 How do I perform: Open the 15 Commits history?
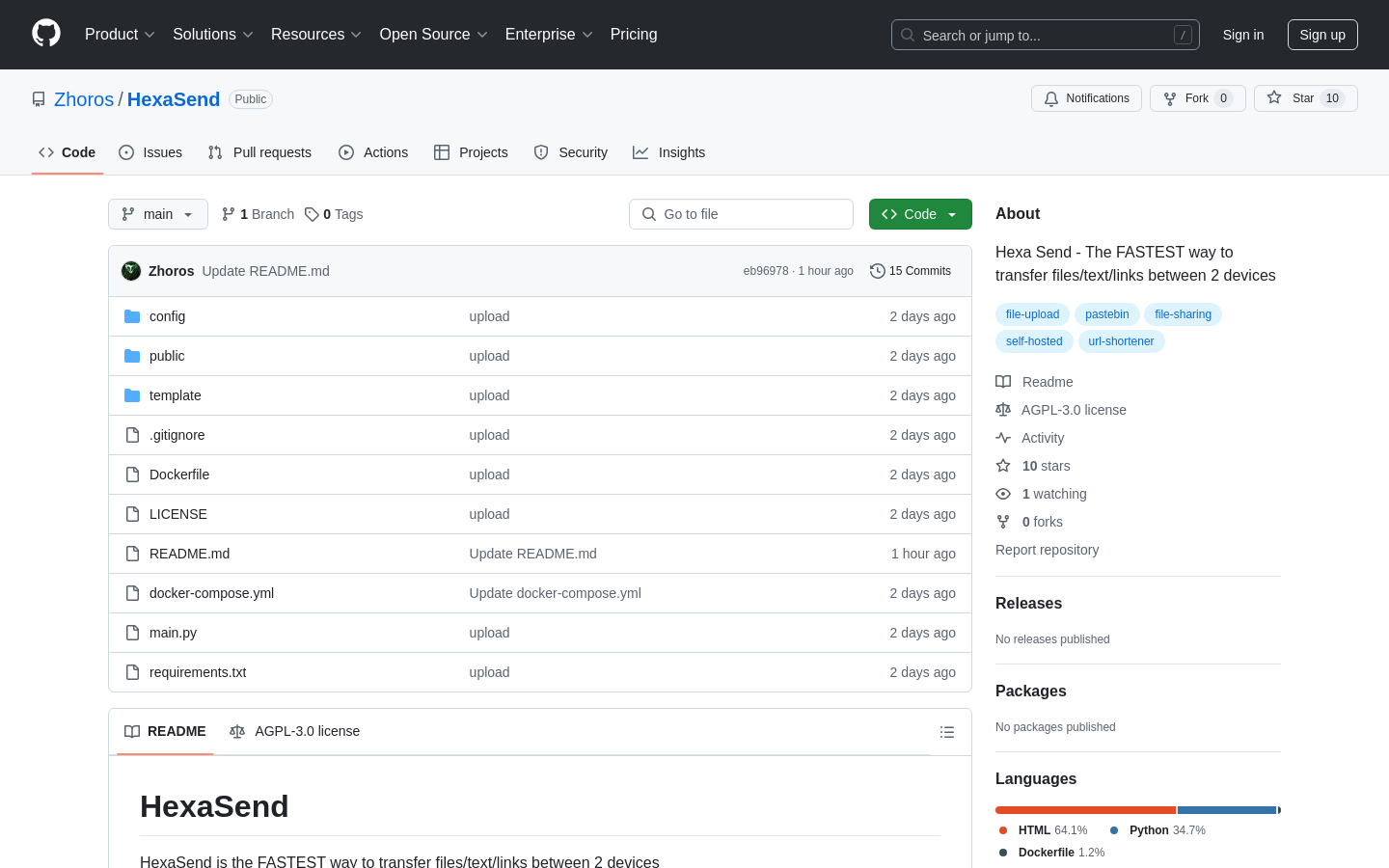point(911,271)
